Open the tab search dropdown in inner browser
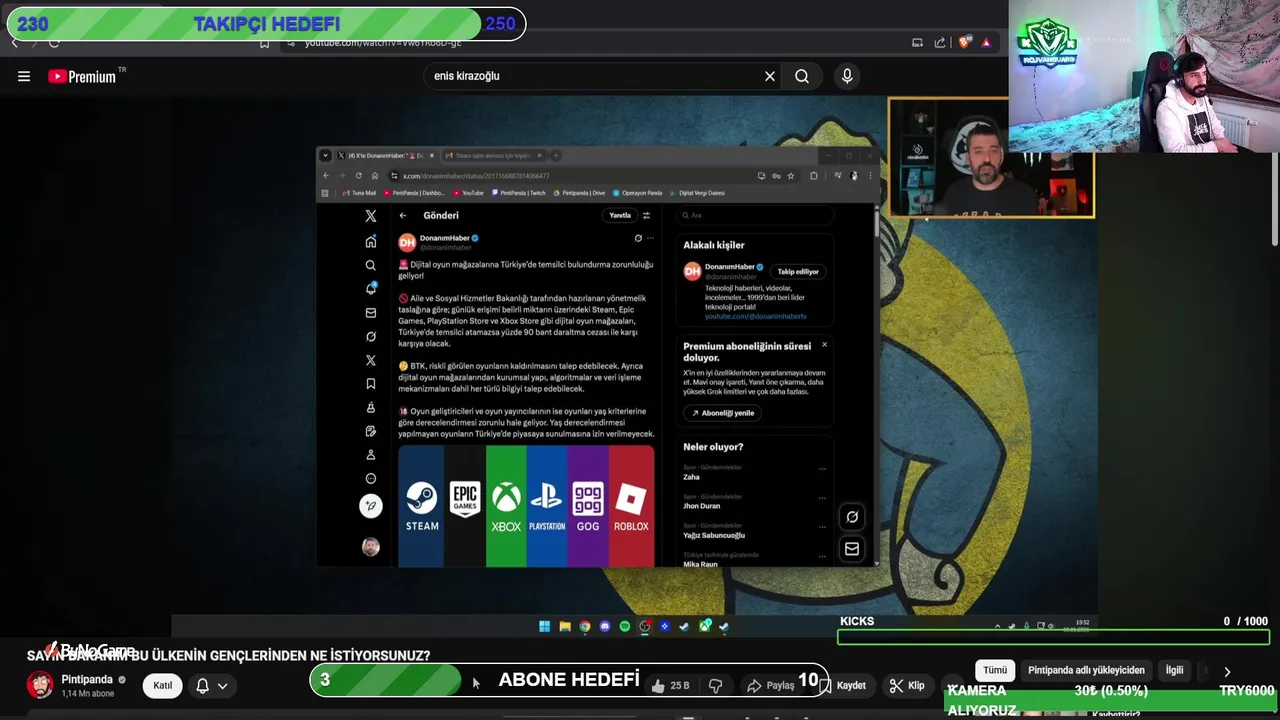The image size is (1280, 720). [x=325, y=156]
